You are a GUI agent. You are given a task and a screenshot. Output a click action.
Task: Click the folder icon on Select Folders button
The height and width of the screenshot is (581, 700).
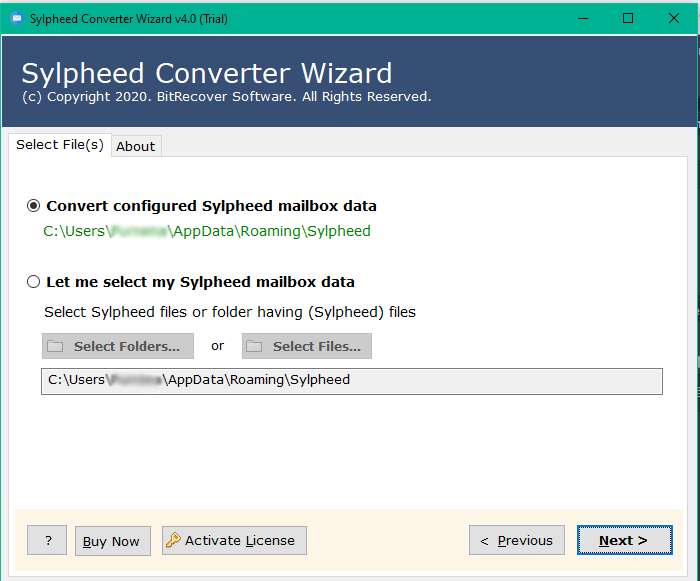(56, 346)
